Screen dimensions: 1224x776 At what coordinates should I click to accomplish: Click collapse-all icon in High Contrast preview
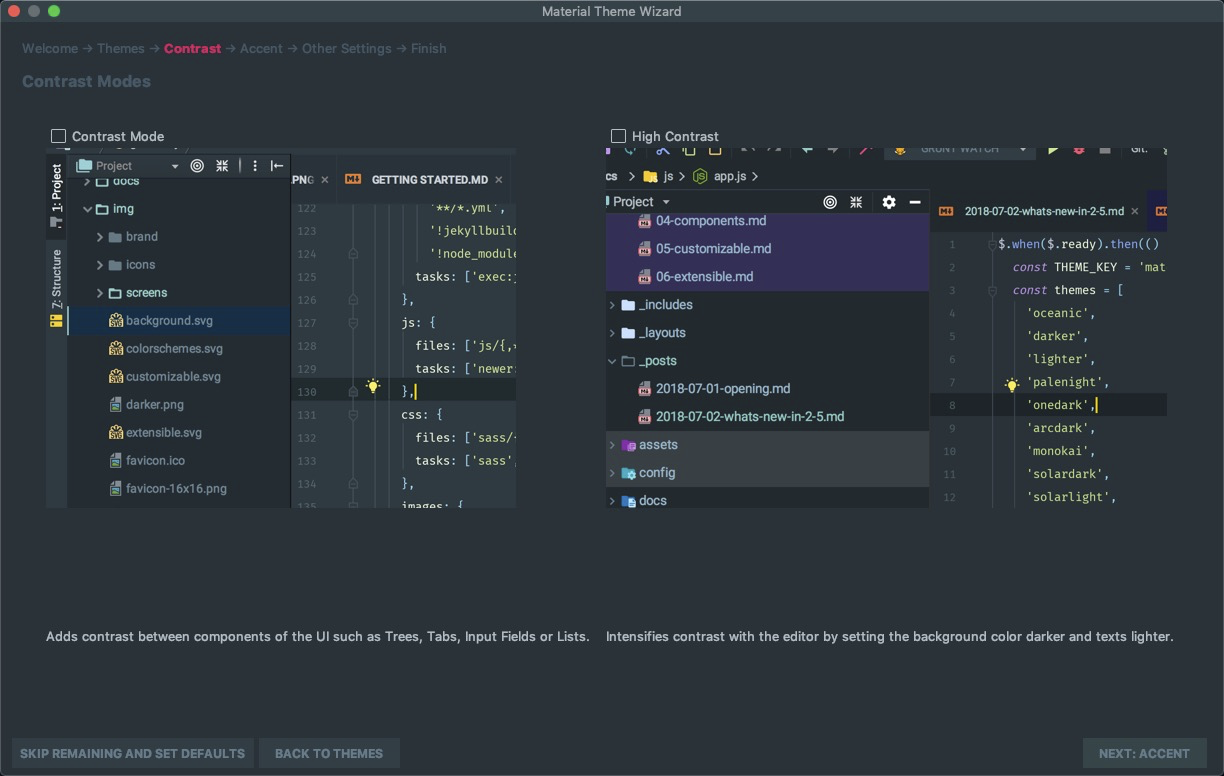point(856,202)
